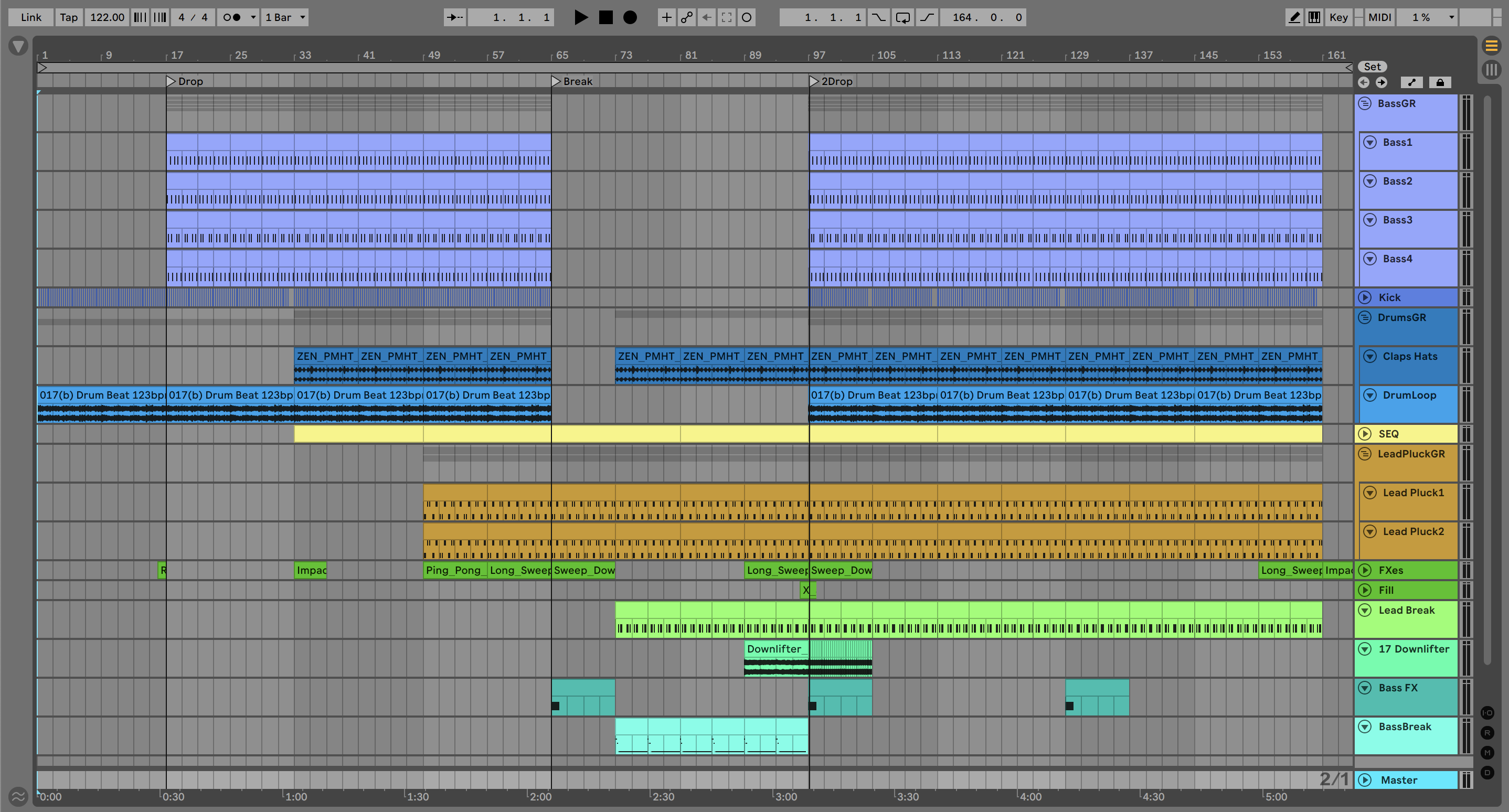Toggle Key Map Mode switch
This screenshot has width=1509, height=812.
point(1338,17)
